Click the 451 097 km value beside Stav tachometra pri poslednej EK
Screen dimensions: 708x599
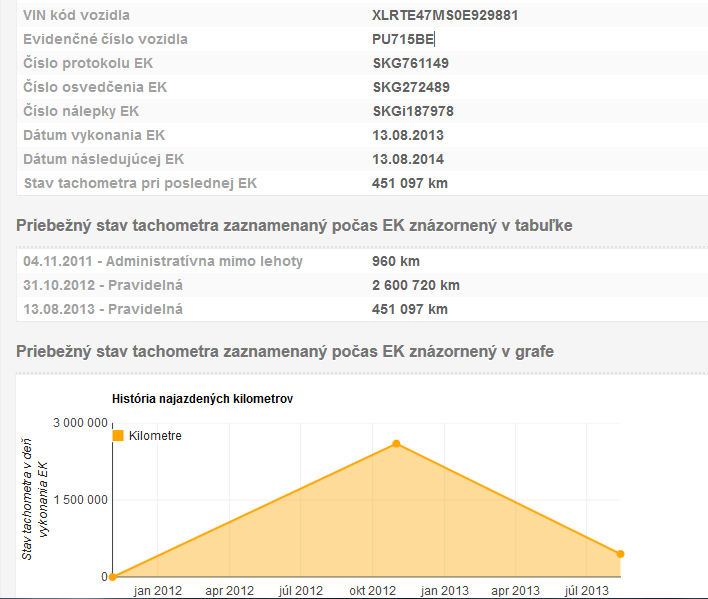tap(410, 183)
